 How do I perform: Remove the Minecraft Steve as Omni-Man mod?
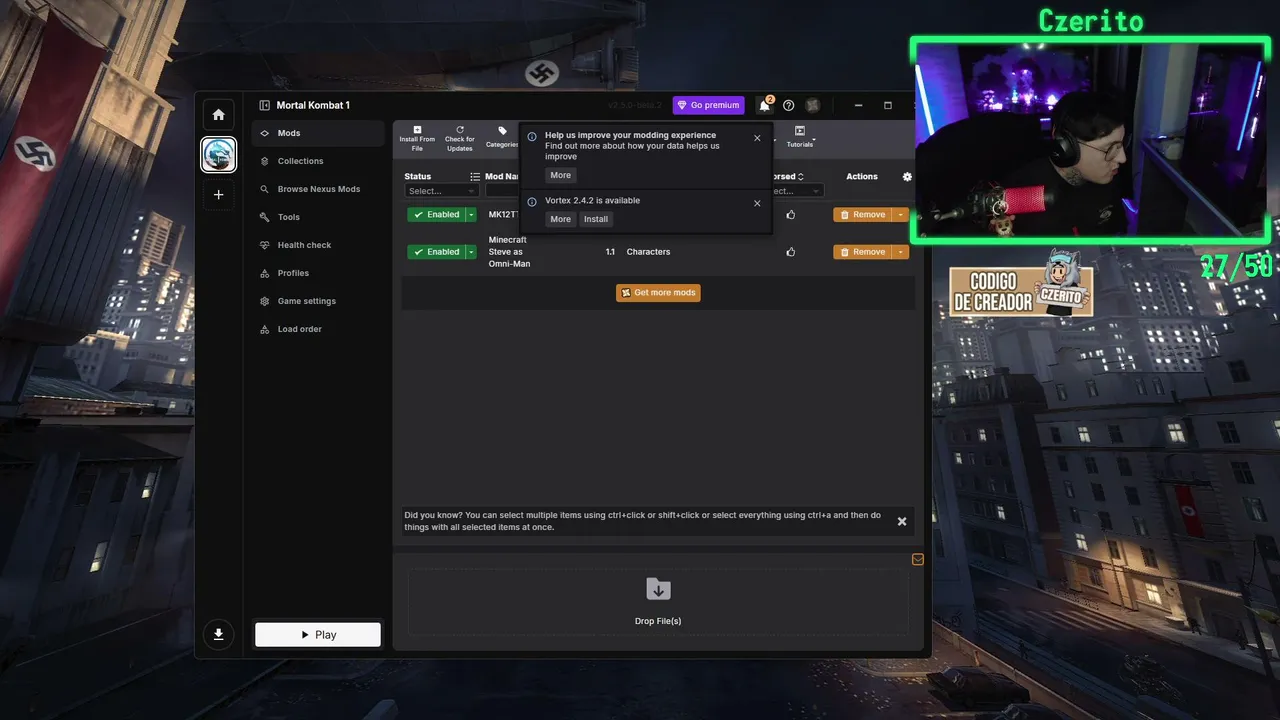click(863, 252)
